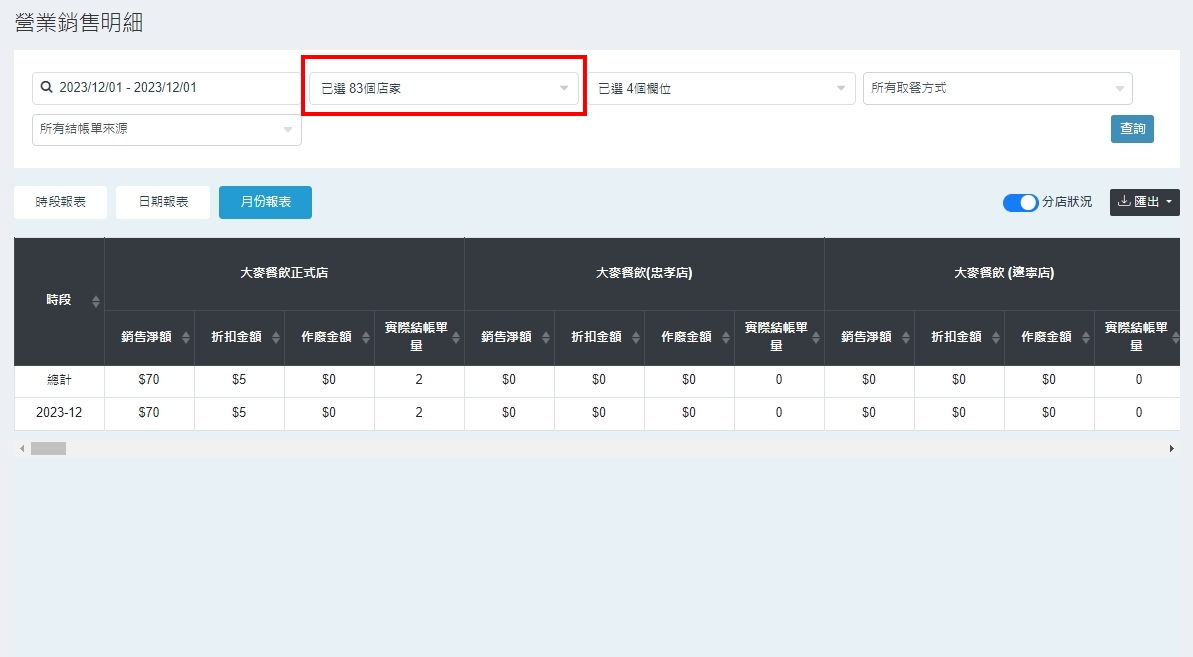Switch to the 時段報表 tab
1193x657 pixels.
click(x=60, y=202)
